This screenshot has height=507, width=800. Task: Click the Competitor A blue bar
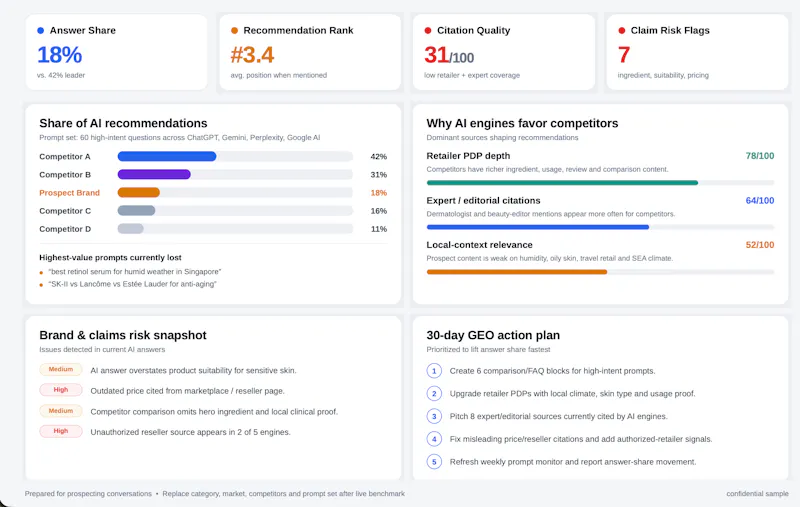pyautogui.click(x=167, y=157)
